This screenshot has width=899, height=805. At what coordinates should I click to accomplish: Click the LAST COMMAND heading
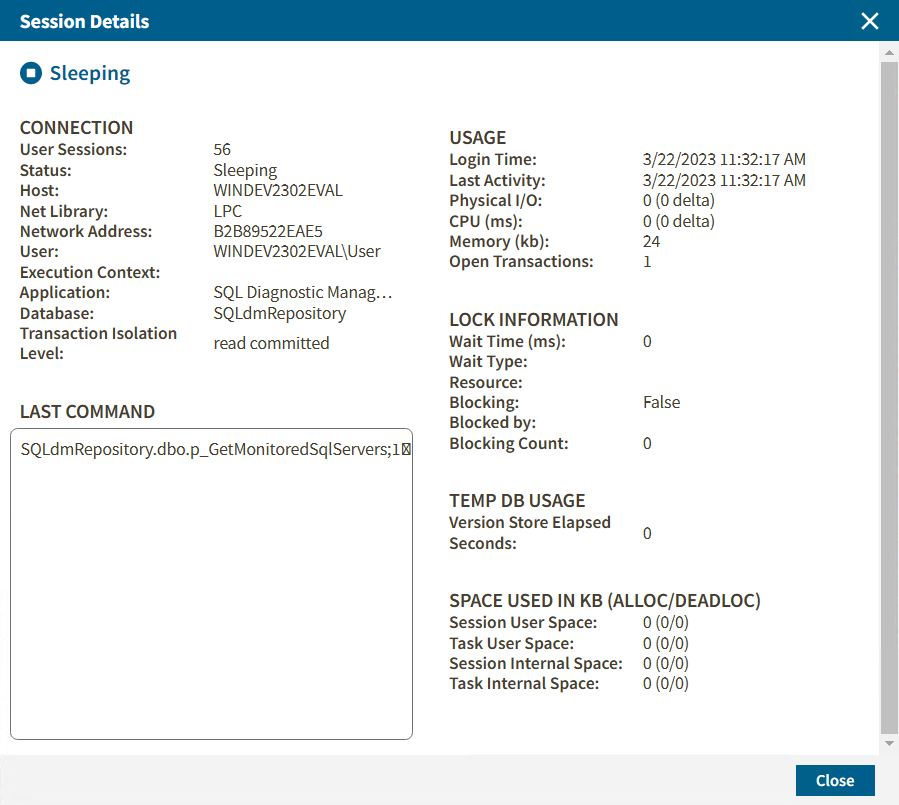click(x=87, y=412)
